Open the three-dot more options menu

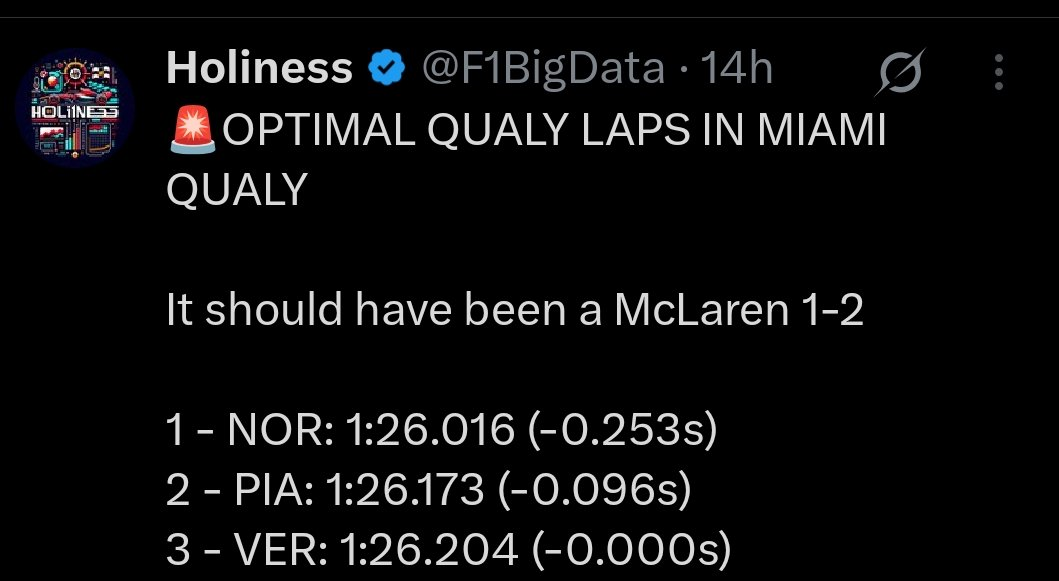coord(997,72)
